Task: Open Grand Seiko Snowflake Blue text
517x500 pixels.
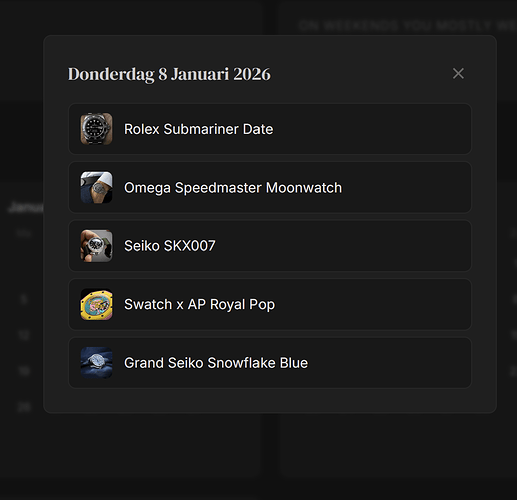Action: coord(216,363)
